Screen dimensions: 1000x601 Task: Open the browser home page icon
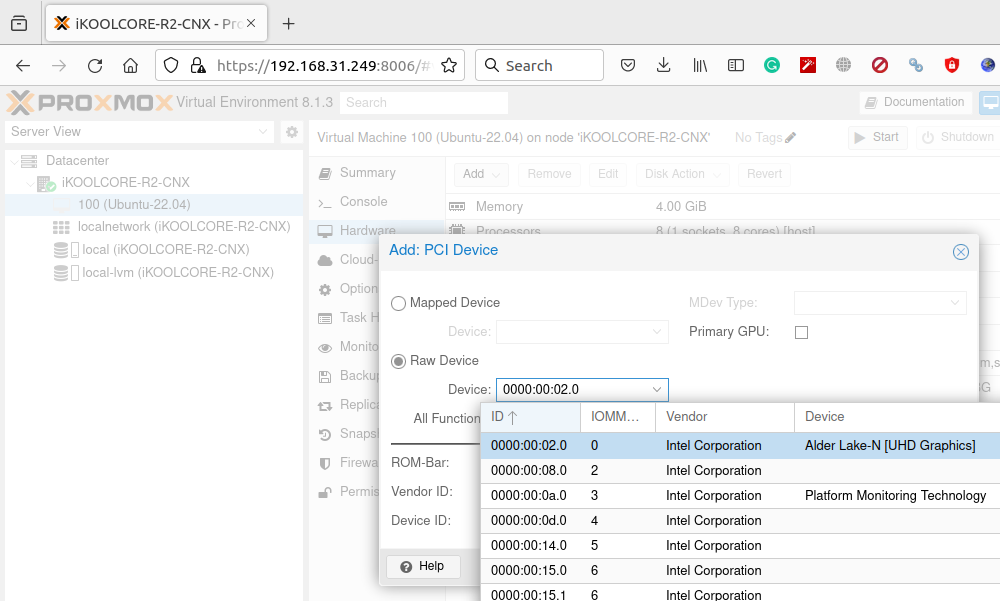131,65
